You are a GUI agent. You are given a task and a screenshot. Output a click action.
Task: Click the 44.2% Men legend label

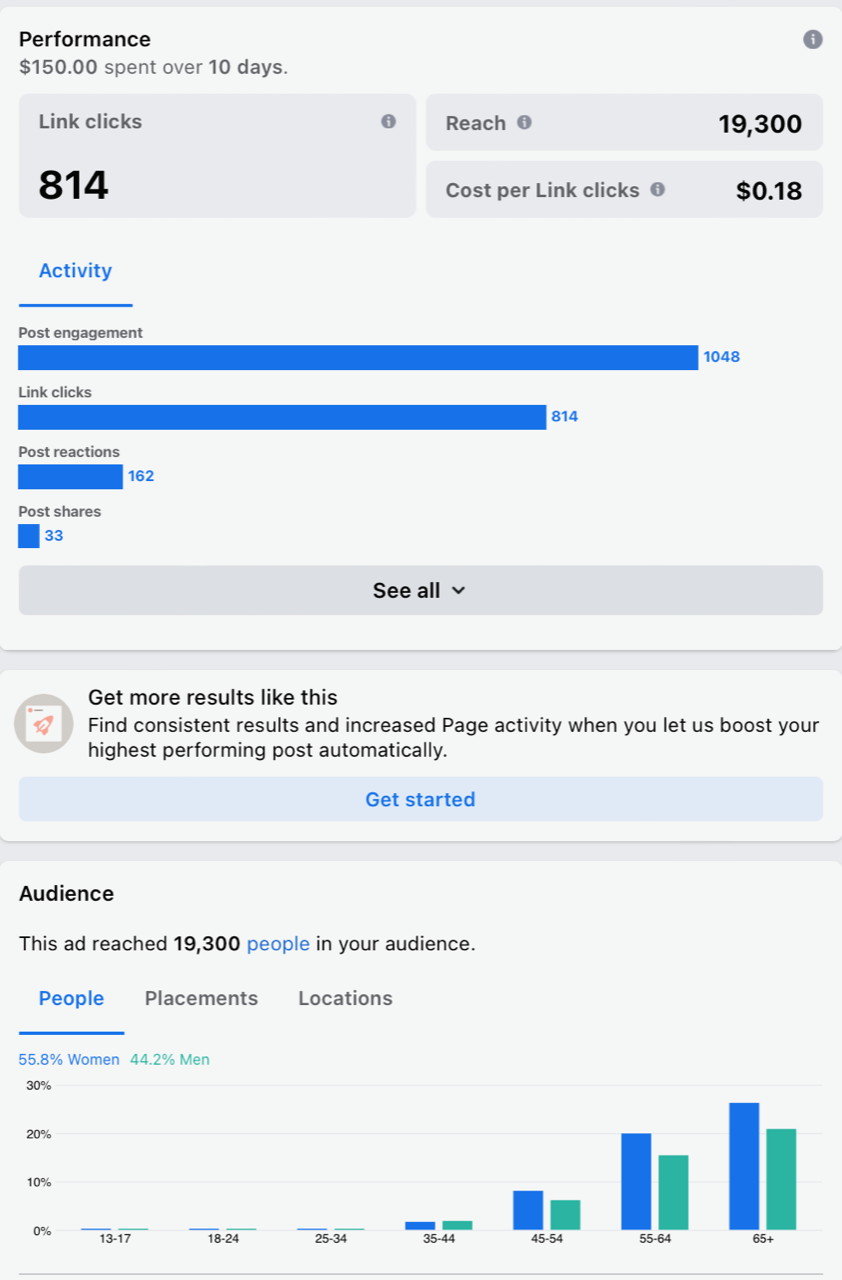pos(170,1060)
